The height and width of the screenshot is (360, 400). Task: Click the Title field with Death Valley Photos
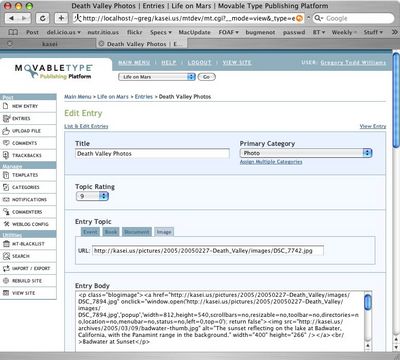click(x=152, y=154)
